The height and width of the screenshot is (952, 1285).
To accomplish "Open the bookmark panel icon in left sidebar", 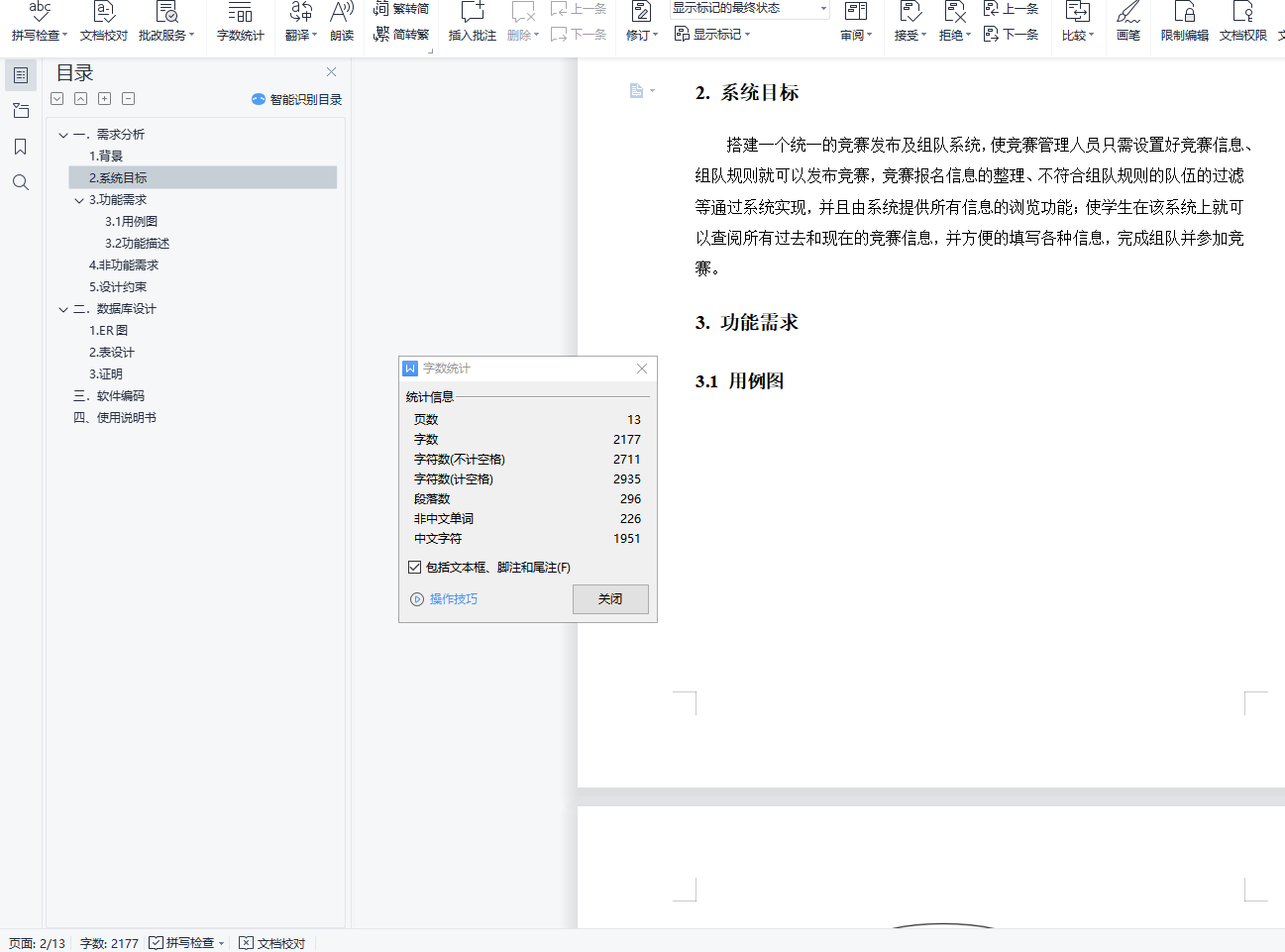I will click(x=21, y=147).
